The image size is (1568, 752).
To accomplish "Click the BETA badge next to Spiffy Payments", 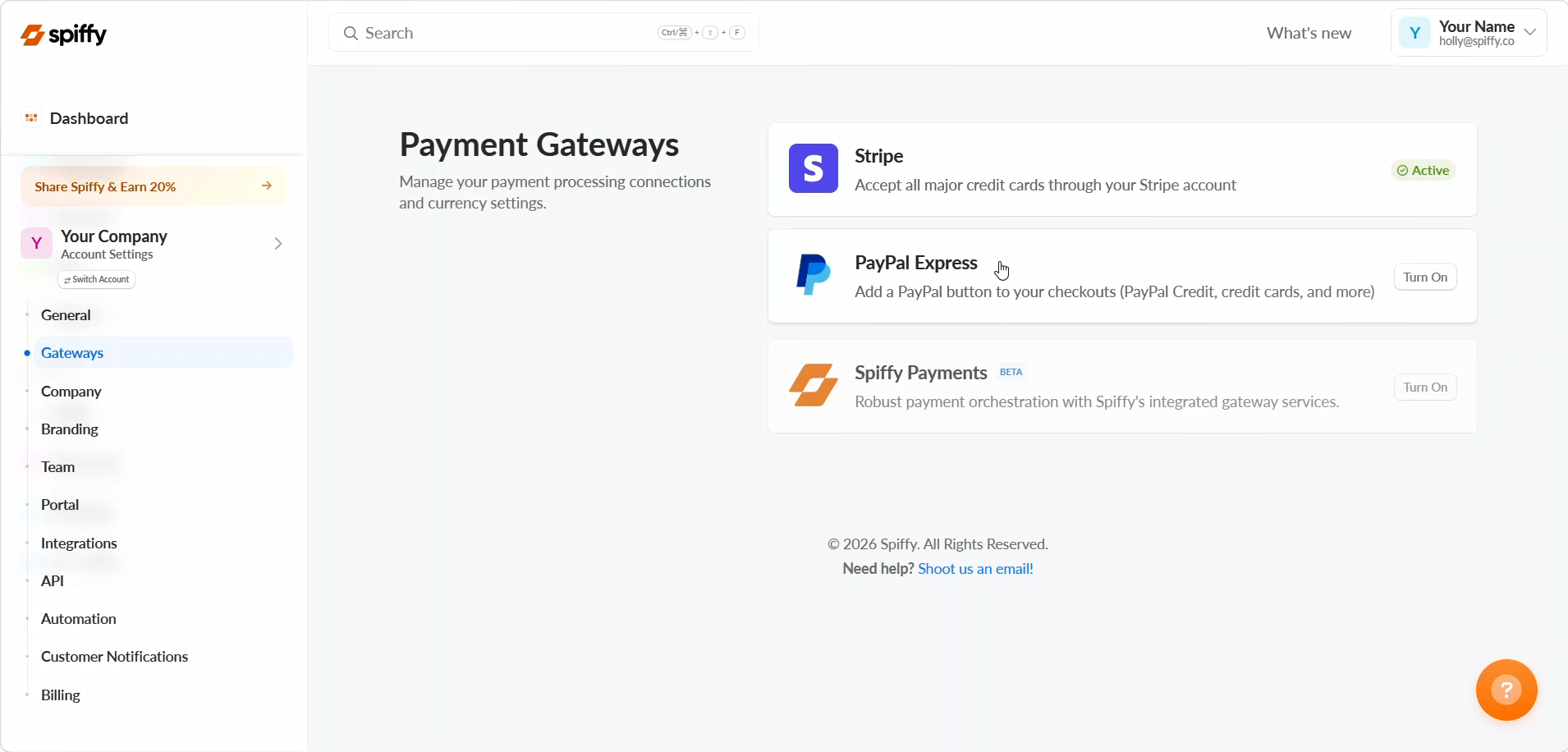I will click(x=1011, y=372).
